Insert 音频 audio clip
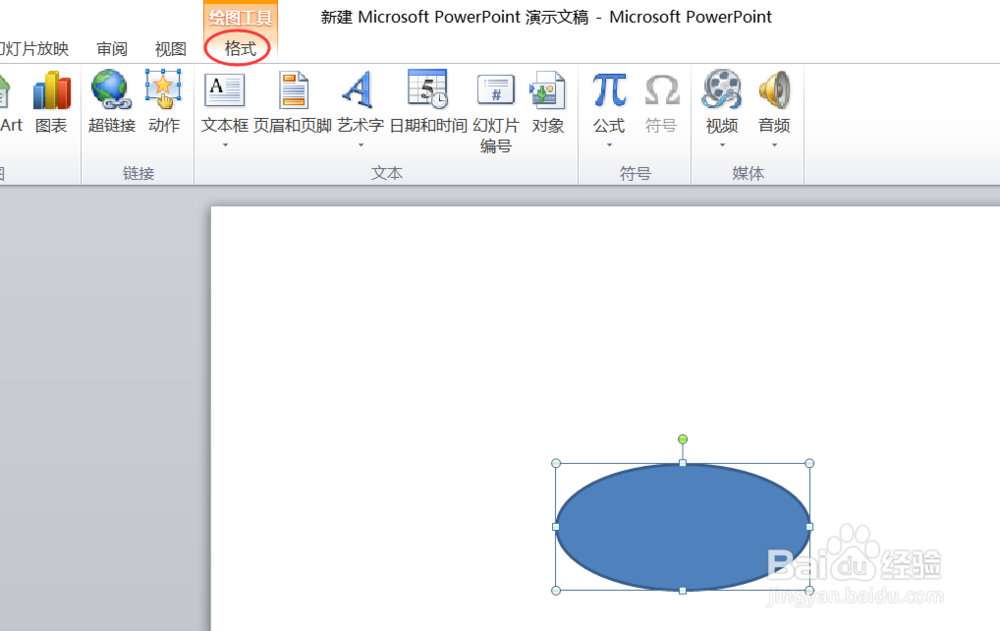The image size is (1000, 631). (774, 91)
